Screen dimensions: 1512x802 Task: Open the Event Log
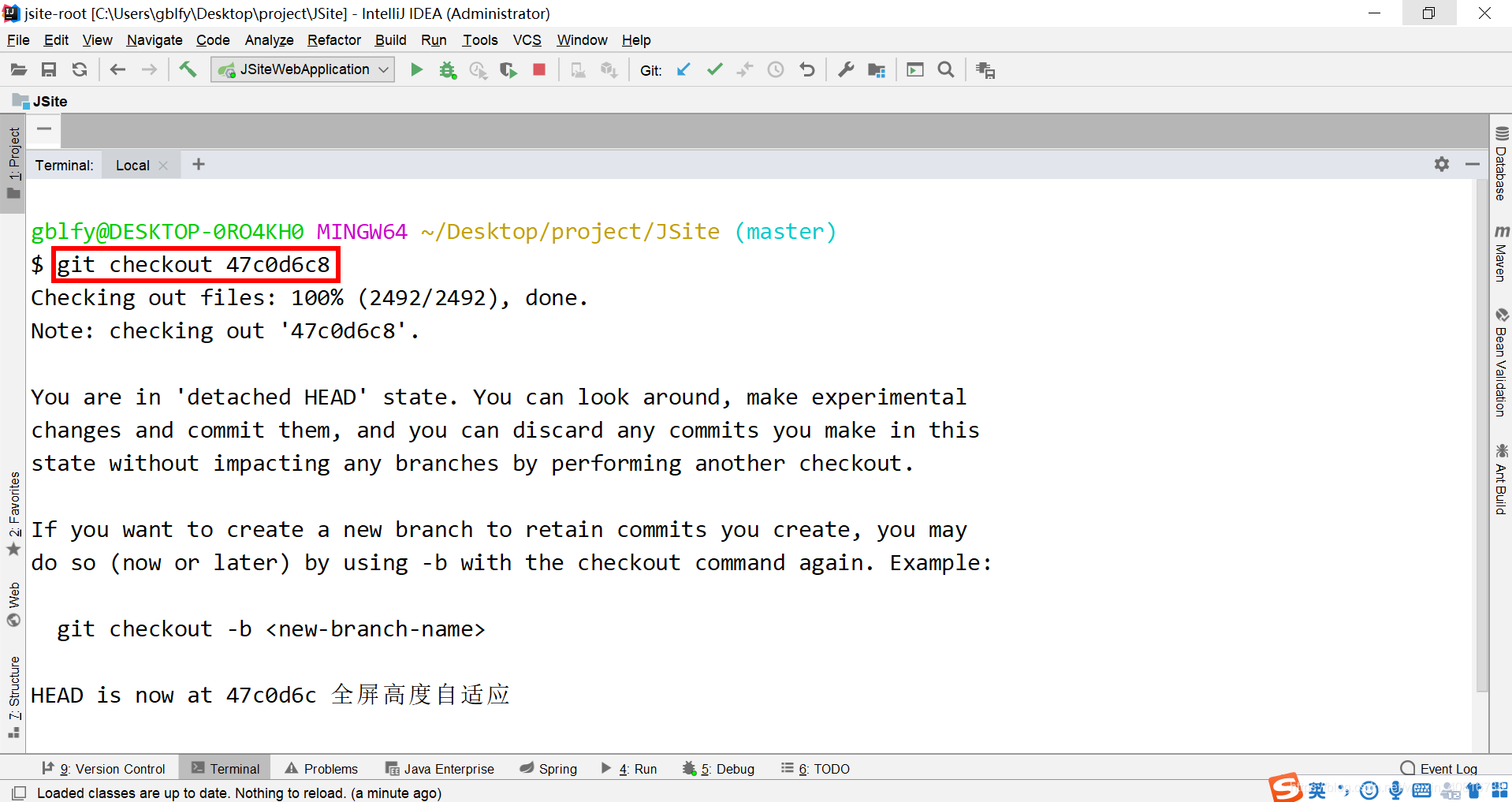click(x=1439, y=769)
